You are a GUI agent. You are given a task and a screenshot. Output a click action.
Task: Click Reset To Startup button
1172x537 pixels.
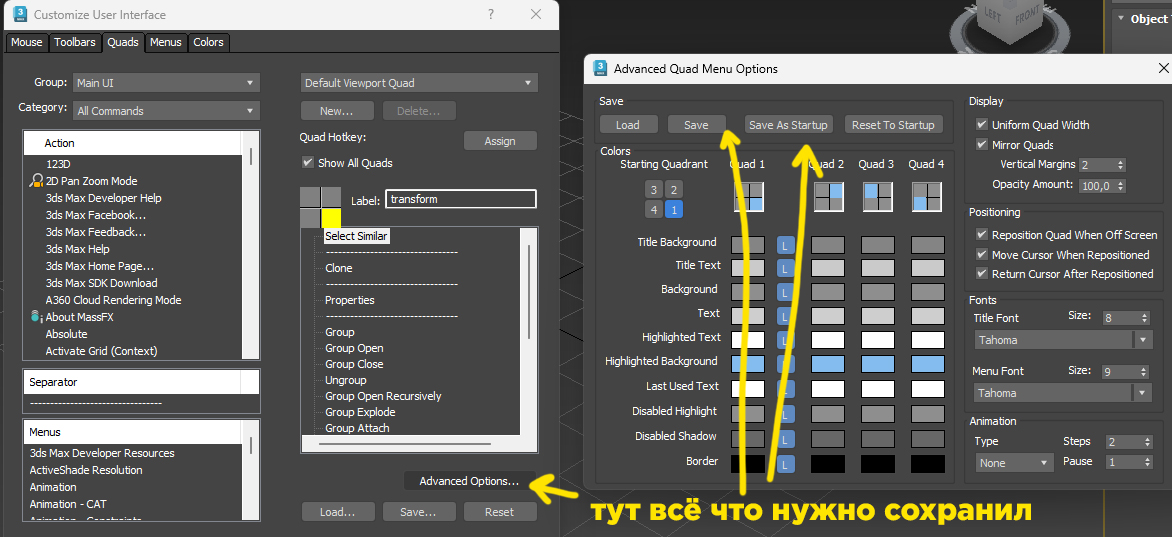893,125
